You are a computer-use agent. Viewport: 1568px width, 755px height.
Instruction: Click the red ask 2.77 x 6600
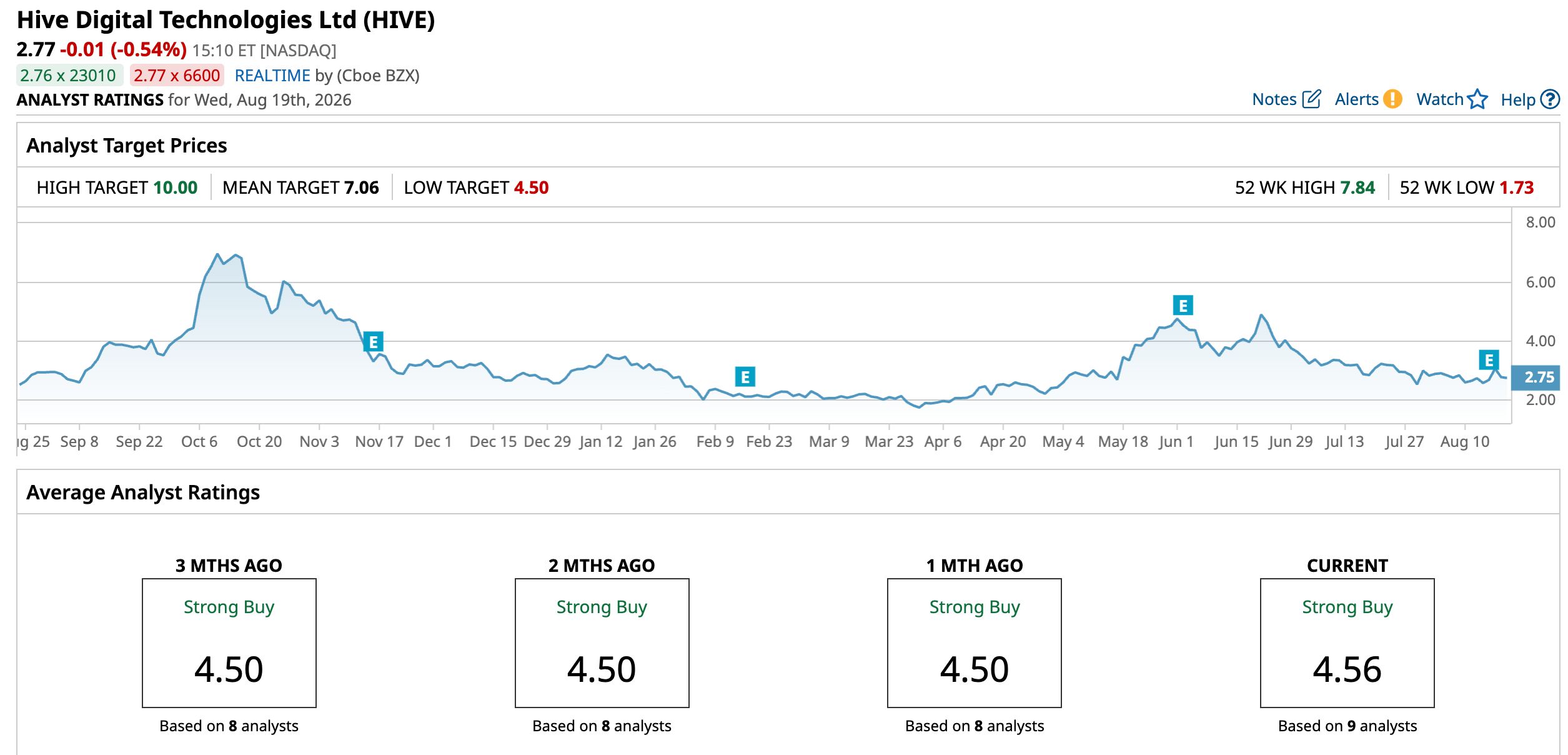(177, 76)
